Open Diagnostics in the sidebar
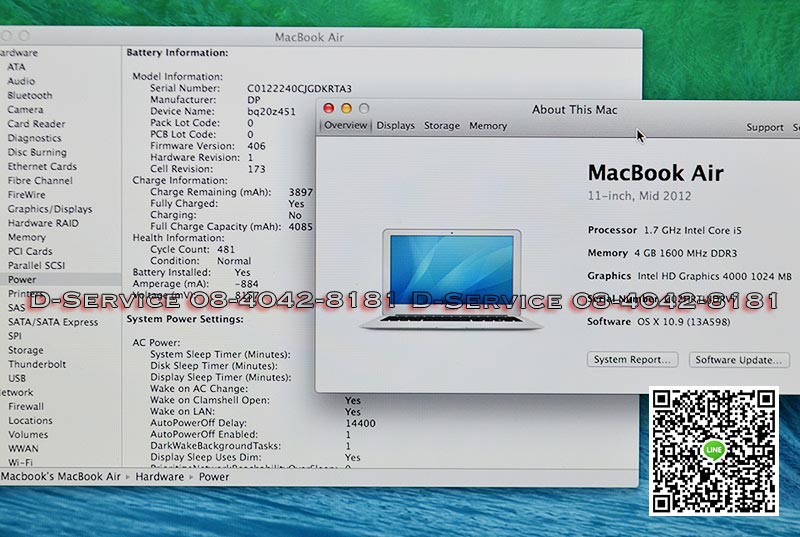The image size is (800, 537). pyautogui.click(x=34, y=138)
